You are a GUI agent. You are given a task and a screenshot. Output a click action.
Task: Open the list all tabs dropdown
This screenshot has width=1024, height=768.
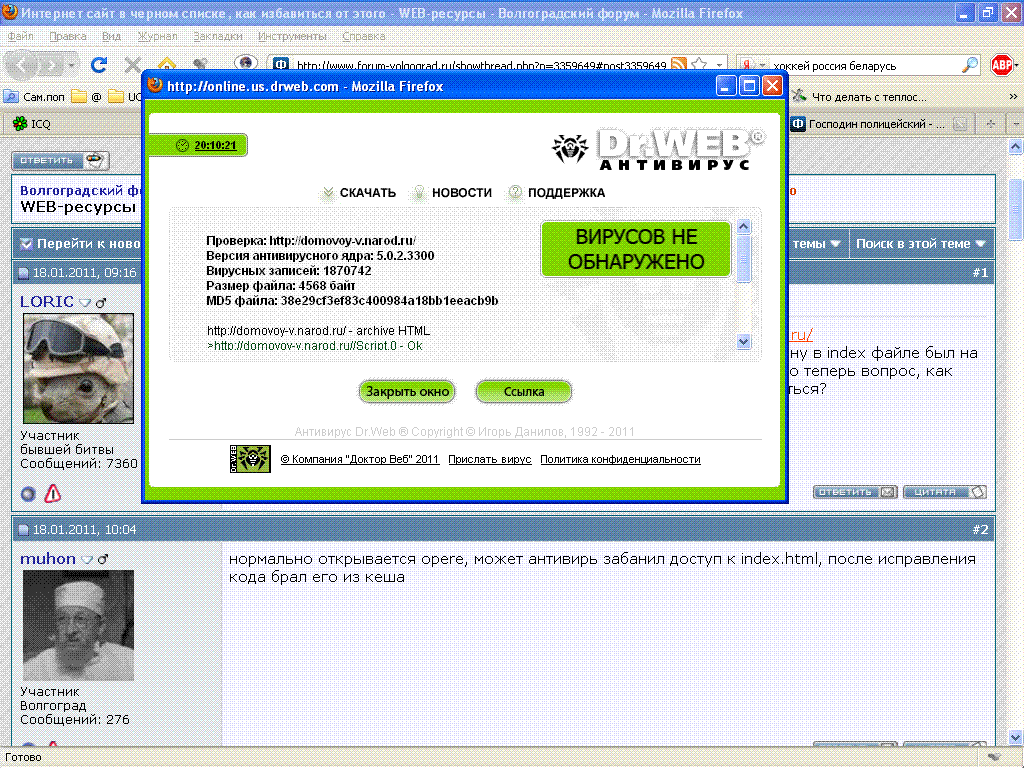(x=1016, y=123)
